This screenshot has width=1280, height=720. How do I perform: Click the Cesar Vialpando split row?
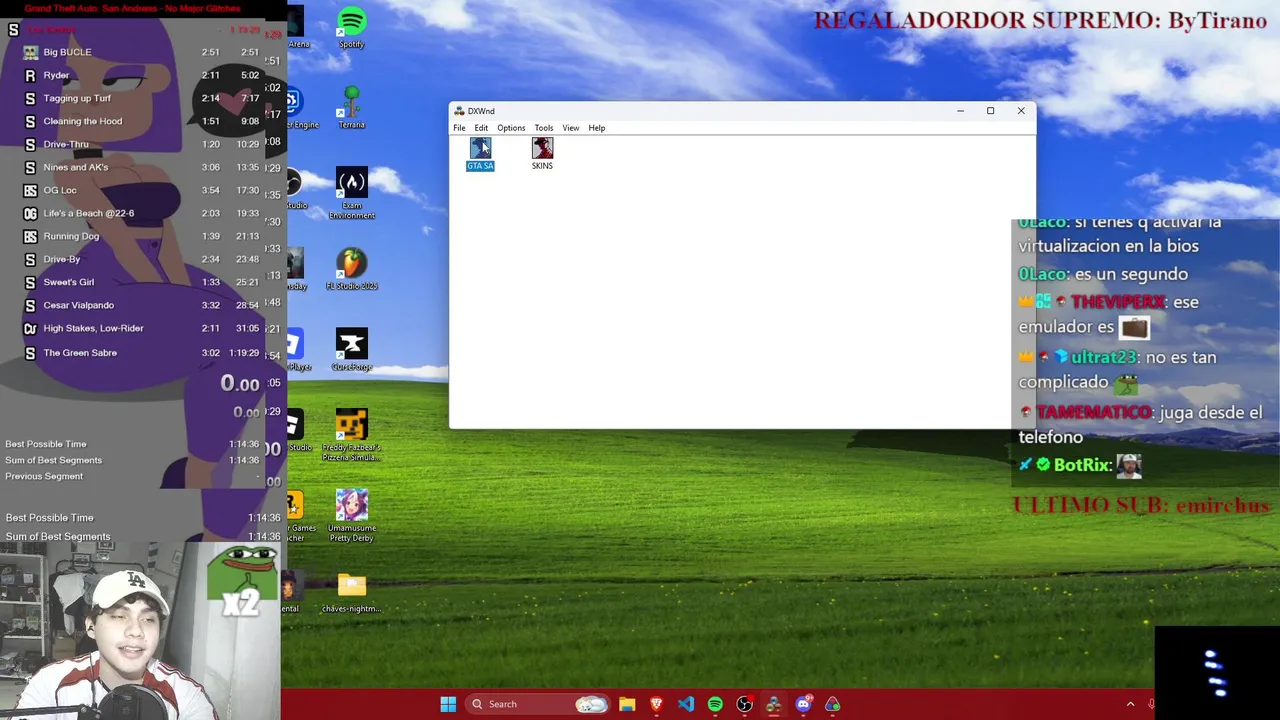[x=140, y=305]
